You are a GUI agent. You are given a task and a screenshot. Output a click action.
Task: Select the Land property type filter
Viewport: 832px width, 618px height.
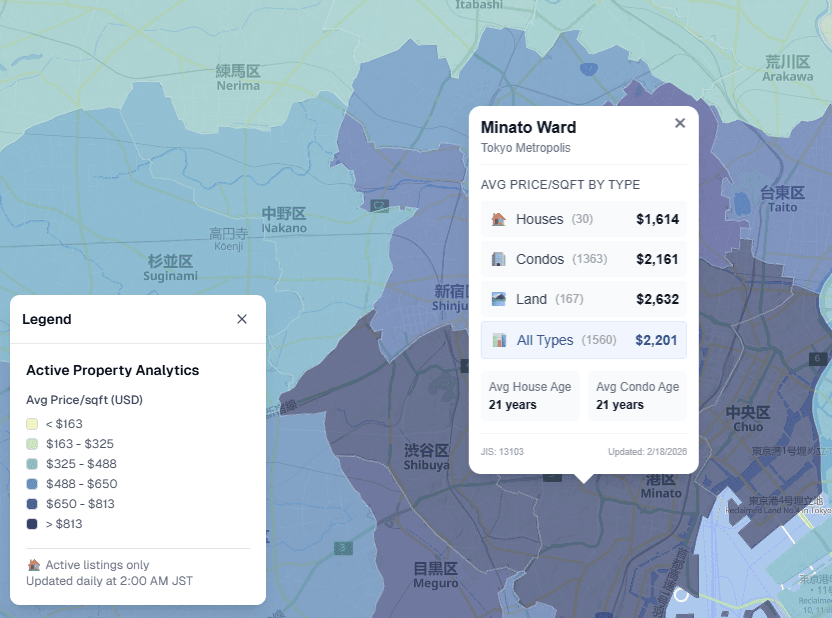(x=584, y=298)
